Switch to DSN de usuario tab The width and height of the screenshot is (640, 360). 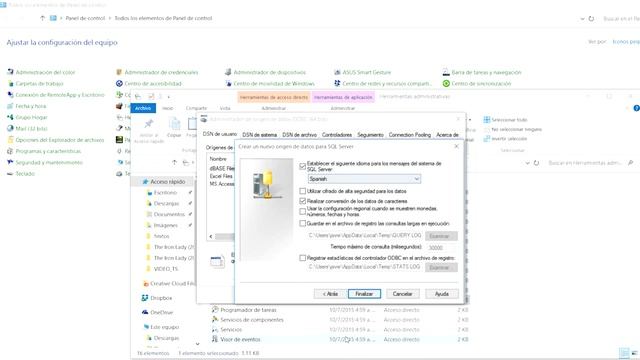(x=220, y=134)
